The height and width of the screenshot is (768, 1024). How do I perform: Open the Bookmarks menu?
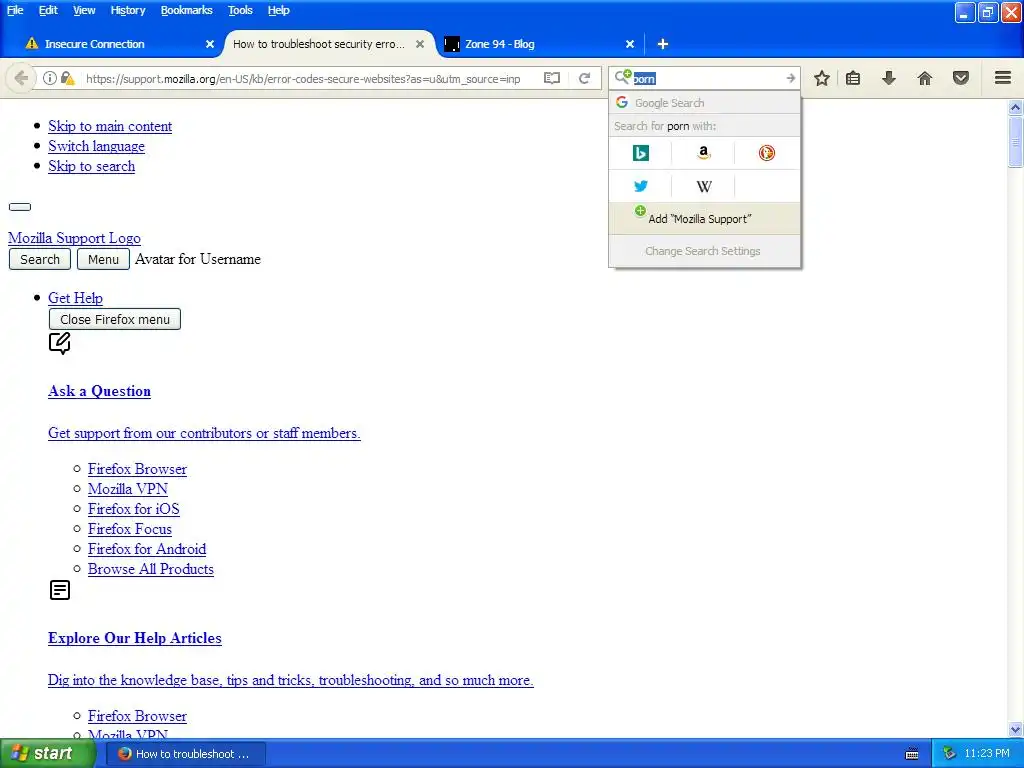tap(186, 10)
